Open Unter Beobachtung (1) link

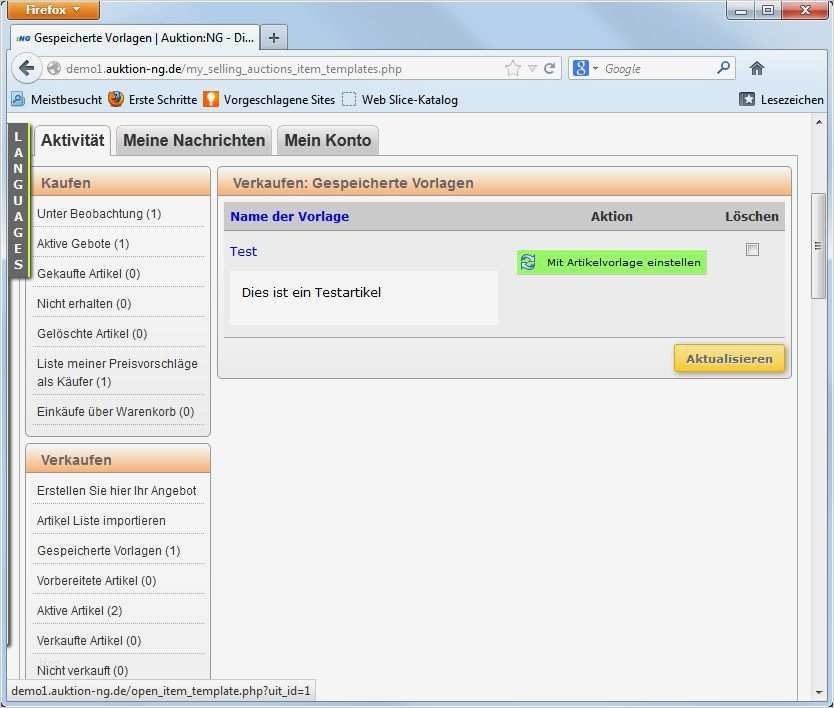[x=99, y=214]
